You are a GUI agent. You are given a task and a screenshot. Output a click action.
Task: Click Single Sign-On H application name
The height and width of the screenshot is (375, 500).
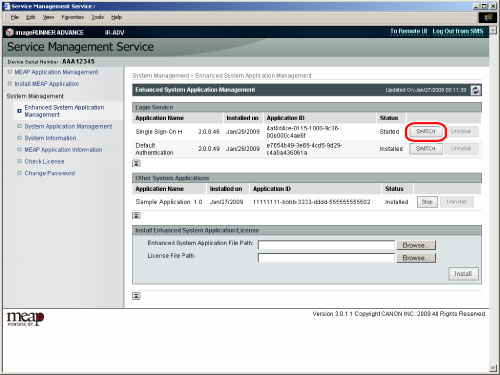(x=159, y=132)
